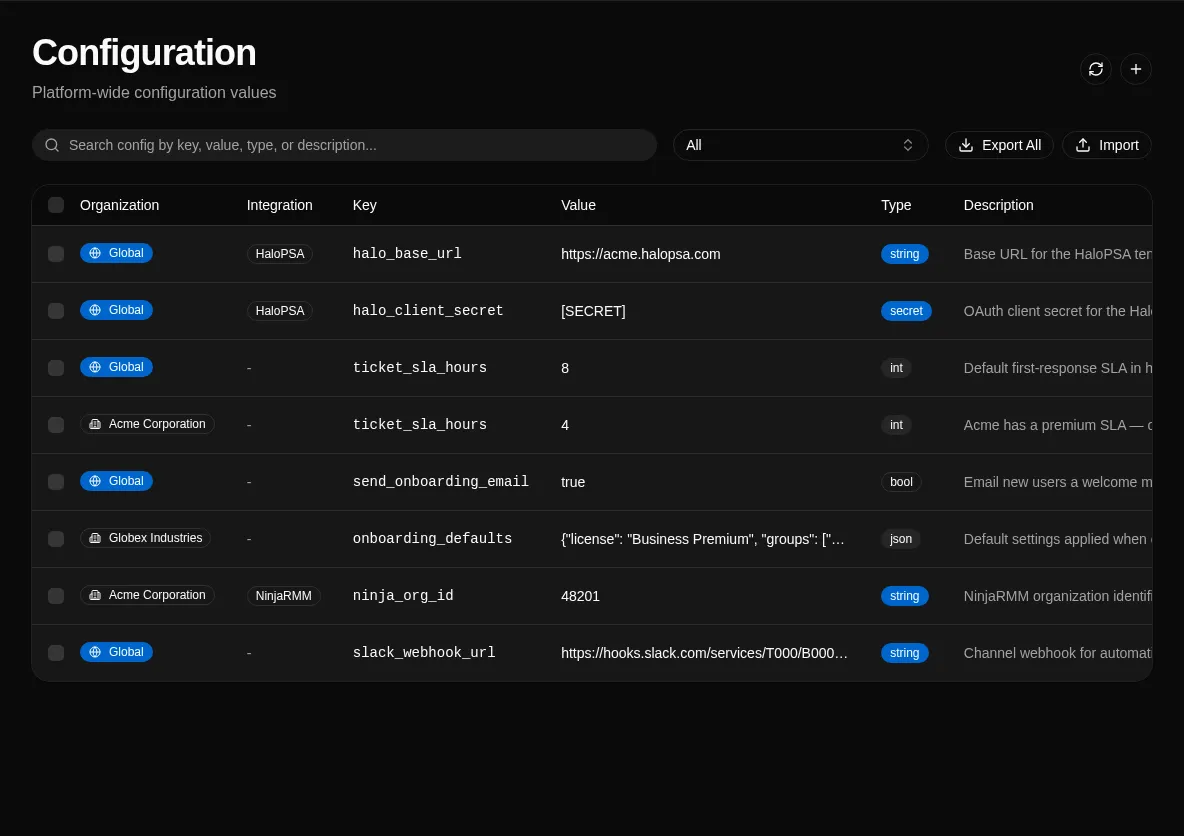Click the Globex Industries organization badge
The height and width of the screenshot is (836, 1184).
tap(145, 538)
